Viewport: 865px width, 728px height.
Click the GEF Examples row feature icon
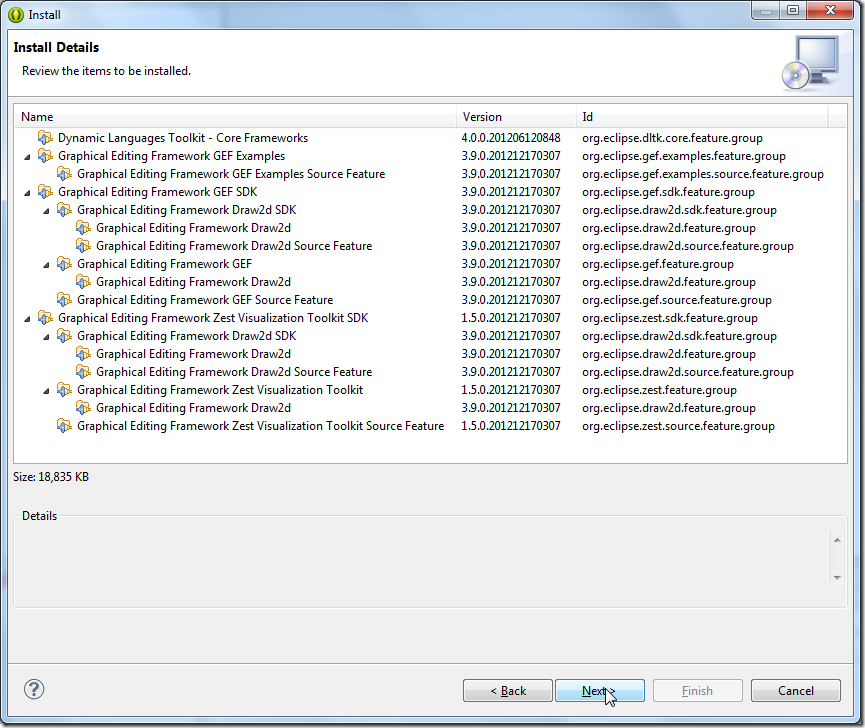point(45,156)
